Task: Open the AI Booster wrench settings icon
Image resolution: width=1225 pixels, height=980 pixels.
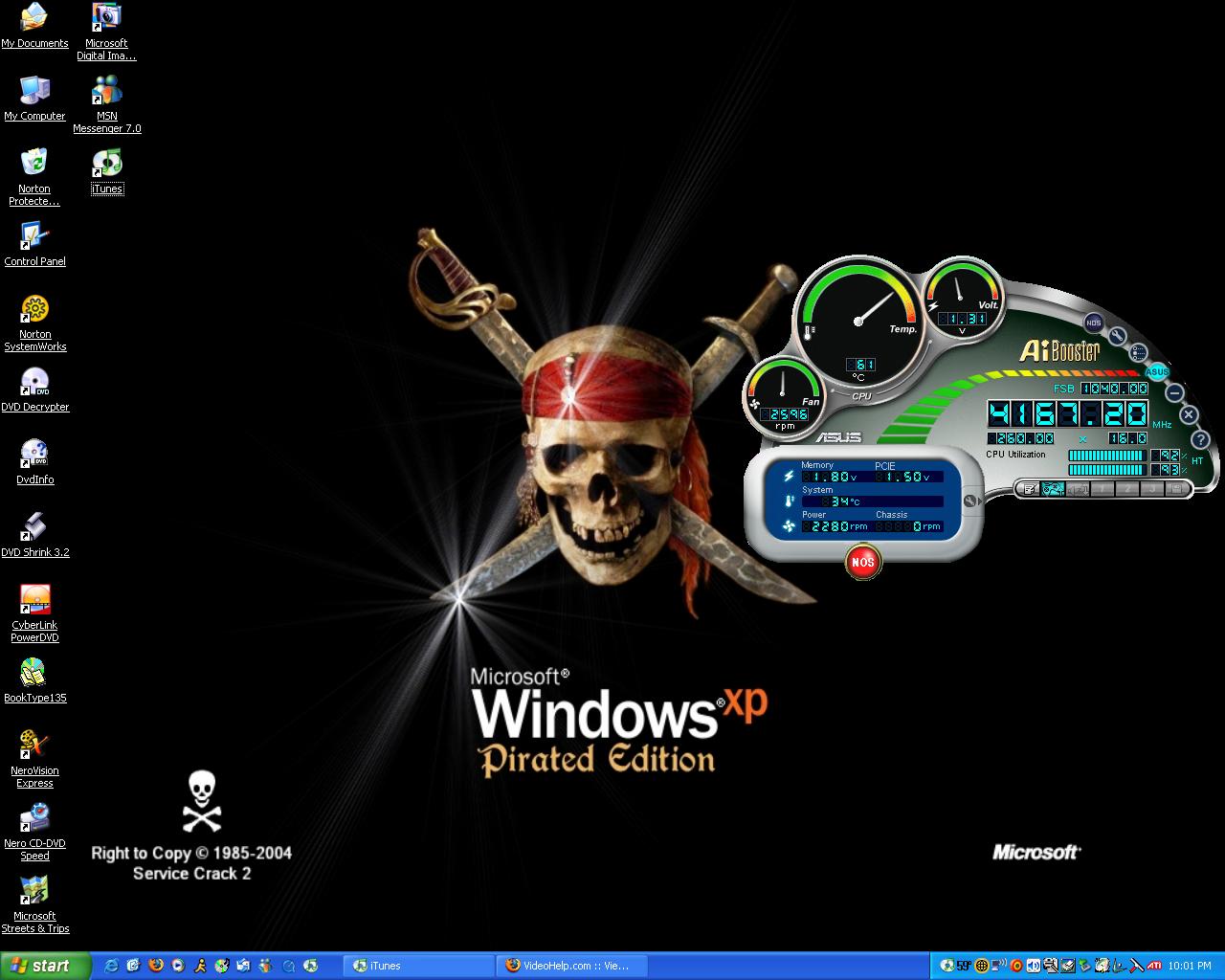Action: pos(1117,336)
